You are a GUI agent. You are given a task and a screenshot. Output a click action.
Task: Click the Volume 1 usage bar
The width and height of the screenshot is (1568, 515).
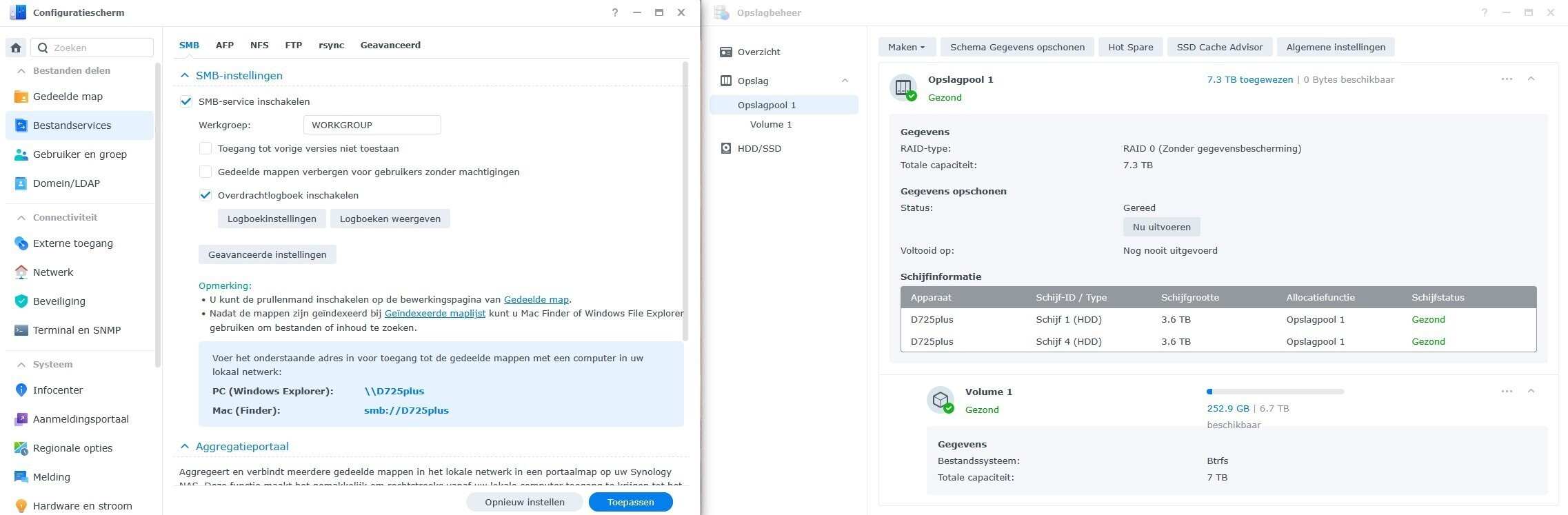(1275, 392)
